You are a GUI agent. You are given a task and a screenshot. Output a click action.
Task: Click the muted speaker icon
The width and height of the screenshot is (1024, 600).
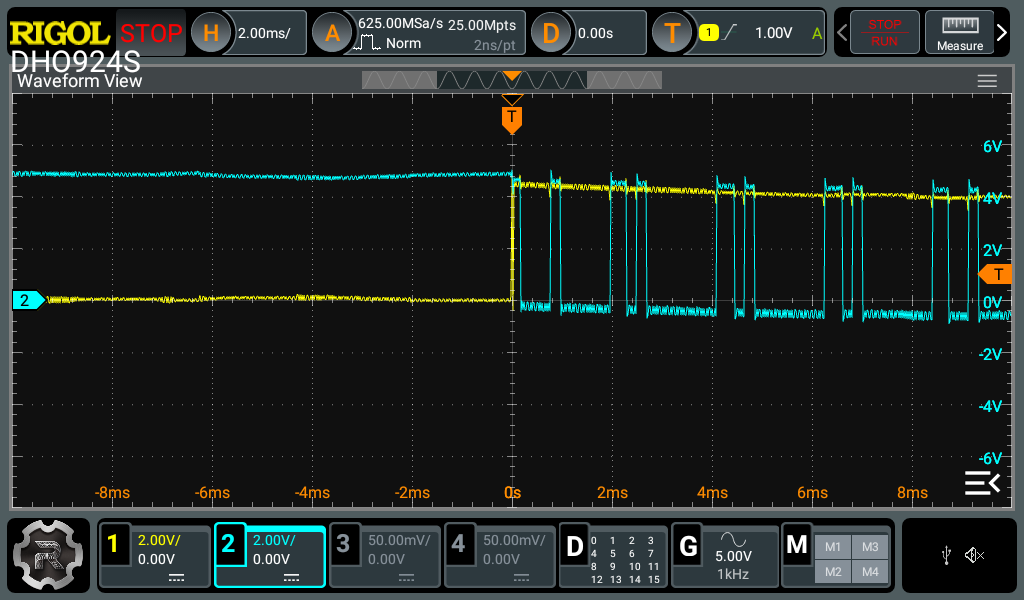pyautogui.click(x=975, y=555)
